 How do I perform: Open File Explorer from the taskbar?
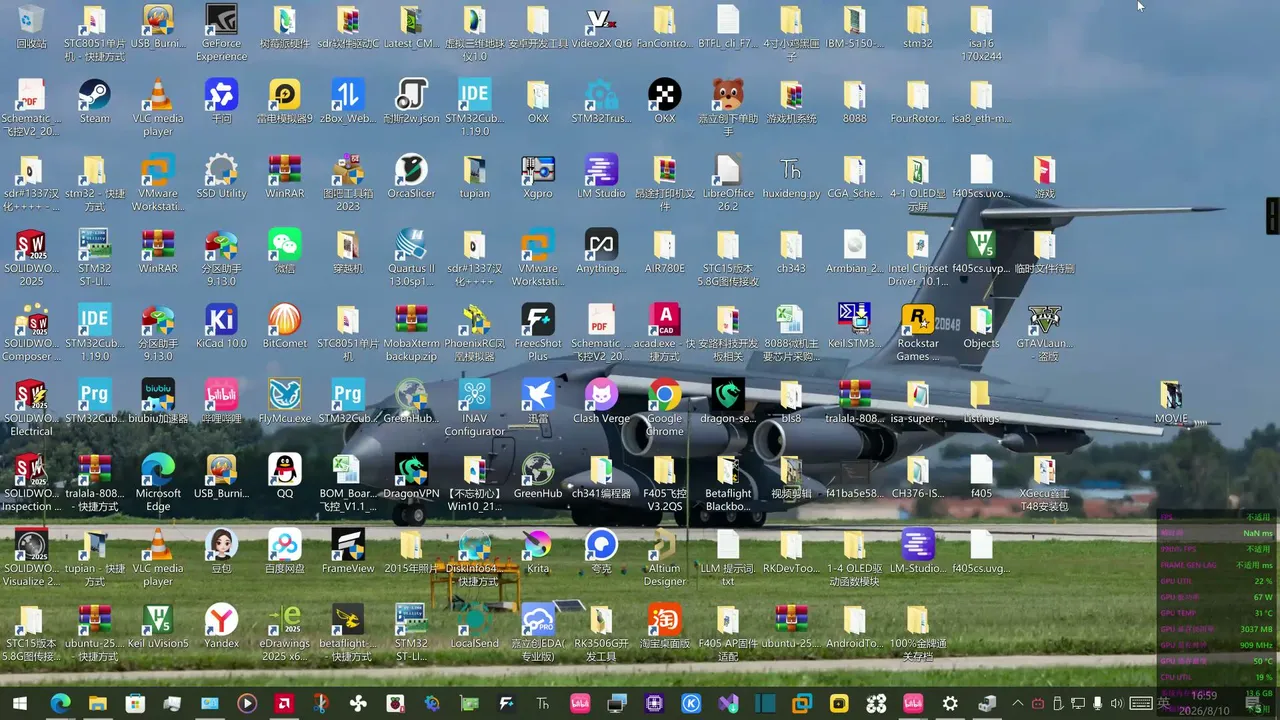(x=97, y=703)
